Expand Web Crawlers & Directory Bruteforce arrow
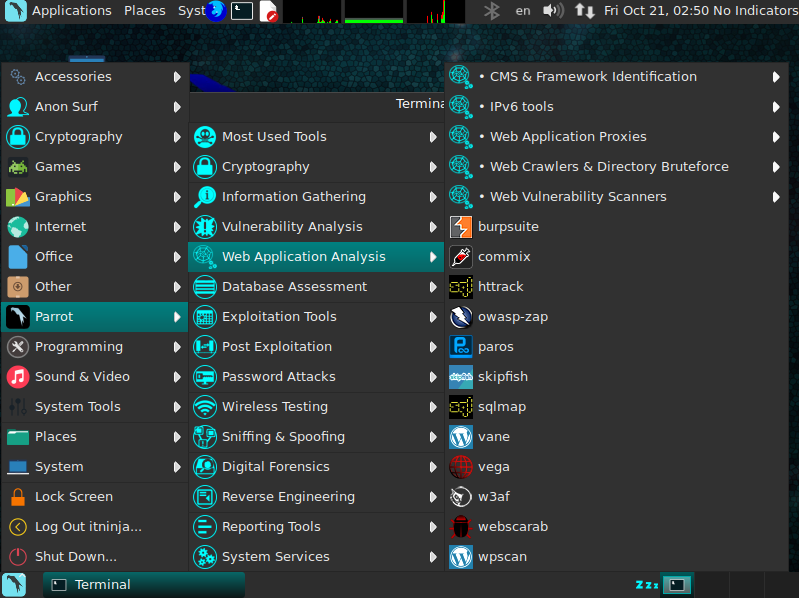Viewport: 799px width, 598px height. (776, 167)
